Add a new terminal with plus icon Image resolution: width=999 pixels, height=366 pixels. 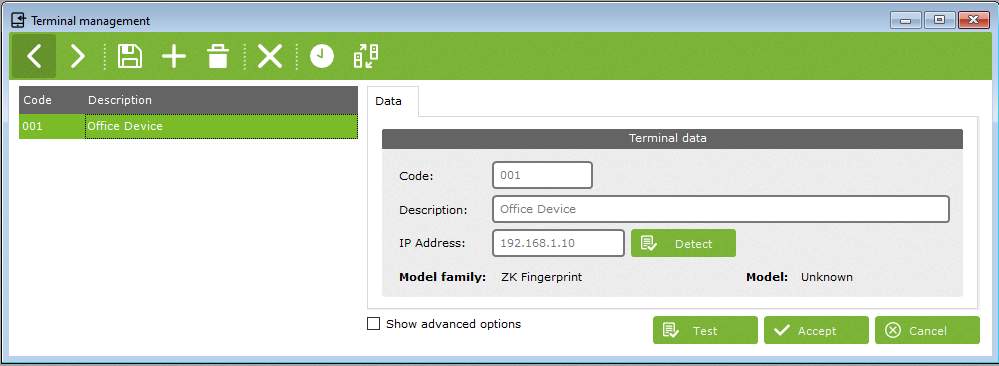tap(173, 56)
